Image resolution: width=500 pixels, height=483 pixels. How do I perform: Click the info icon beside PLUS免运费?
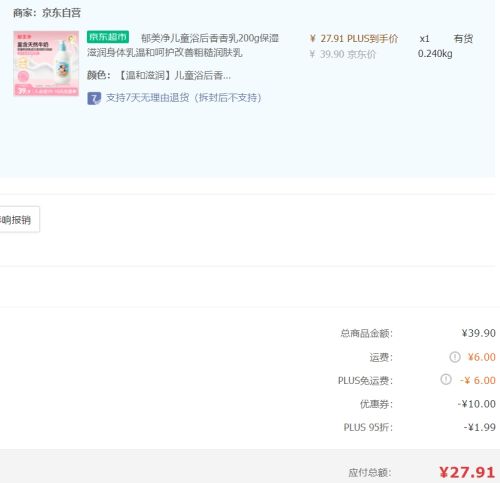446,380
